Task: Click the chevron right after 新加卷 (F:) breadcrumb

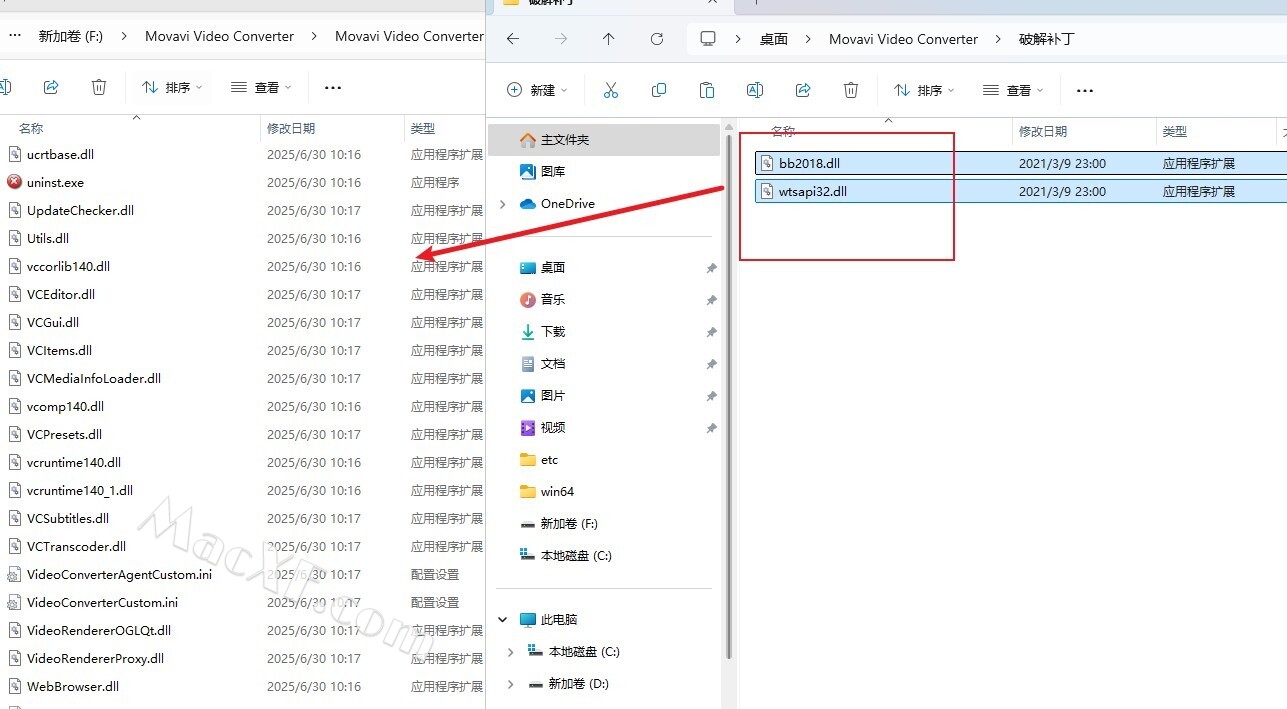Action: pyautogui.click(x=124, y=36)
